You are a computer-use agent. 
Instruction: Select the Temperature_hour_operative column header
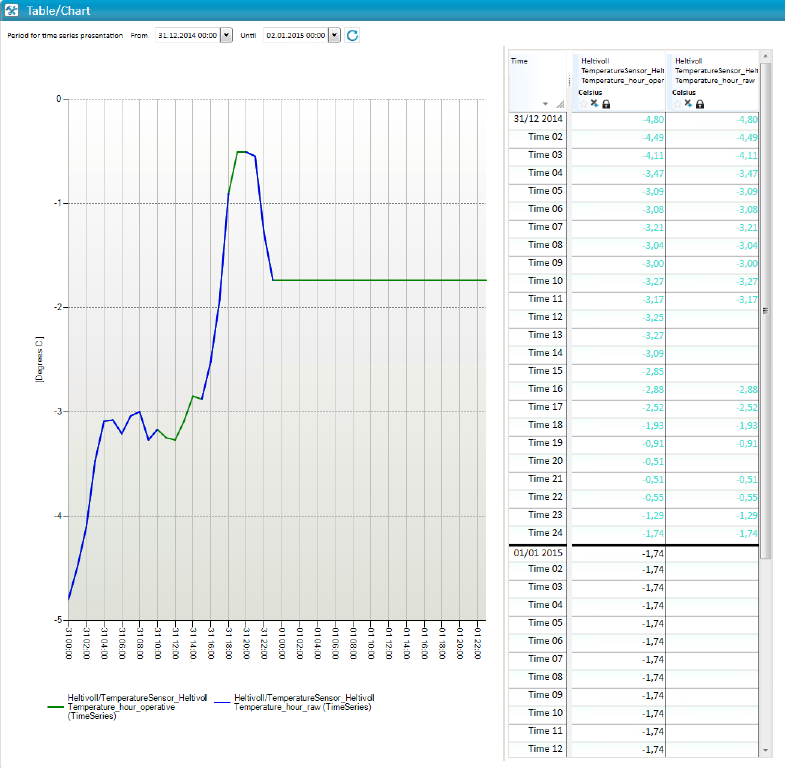pos(620,75)
